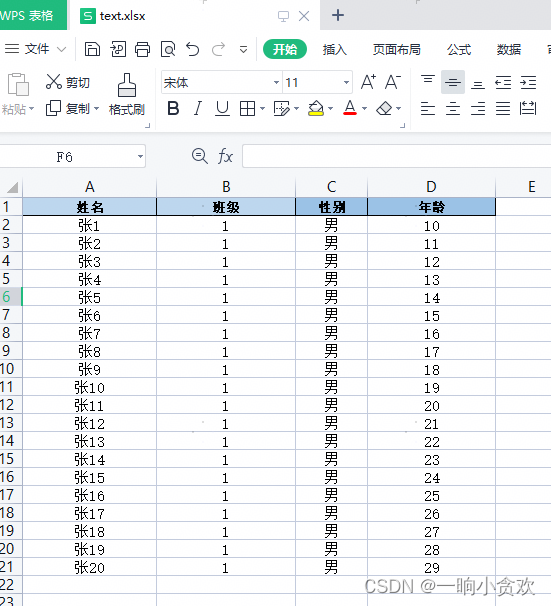The image size is (551, 606).
Task: Switch to the 开始 ribbon tab
Action: point(285,49)
